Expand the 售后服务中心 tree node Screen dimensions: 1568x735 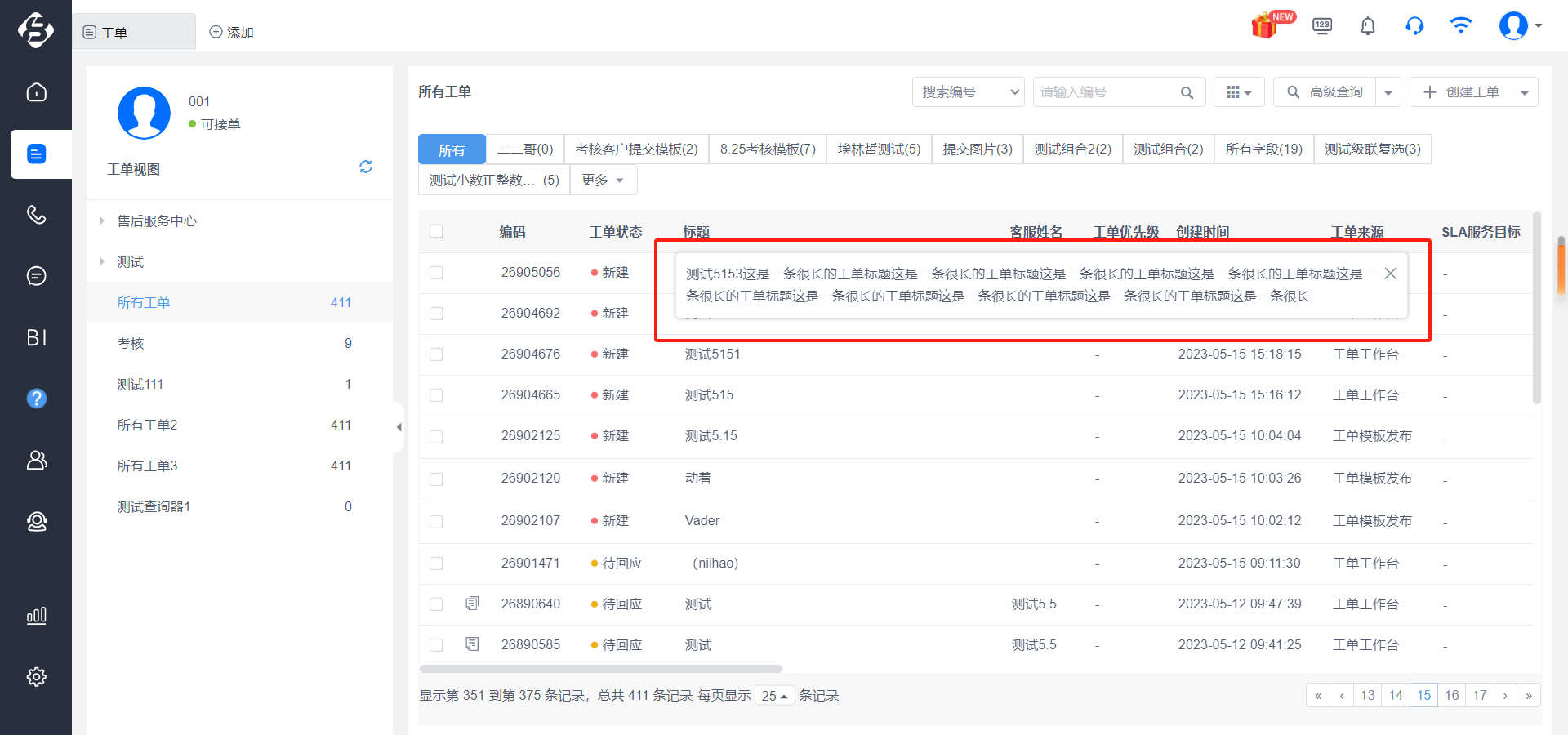coord(102,220)
